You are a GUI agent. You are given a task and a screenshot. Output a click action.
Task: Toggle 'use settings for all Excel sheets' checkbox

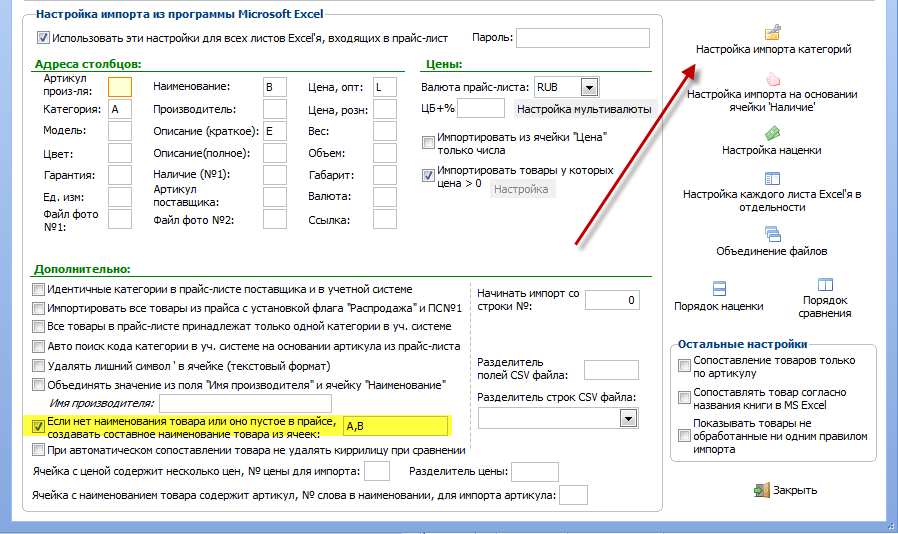tap(43, 38)
